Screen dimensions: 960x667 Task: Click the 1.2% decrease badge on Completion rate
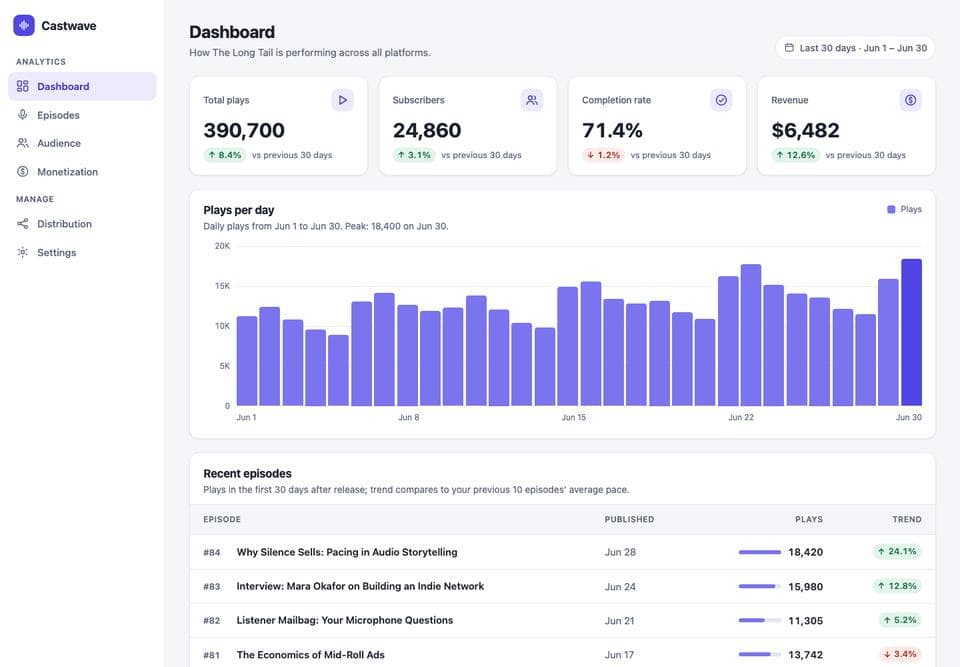[x=603, y=155]
